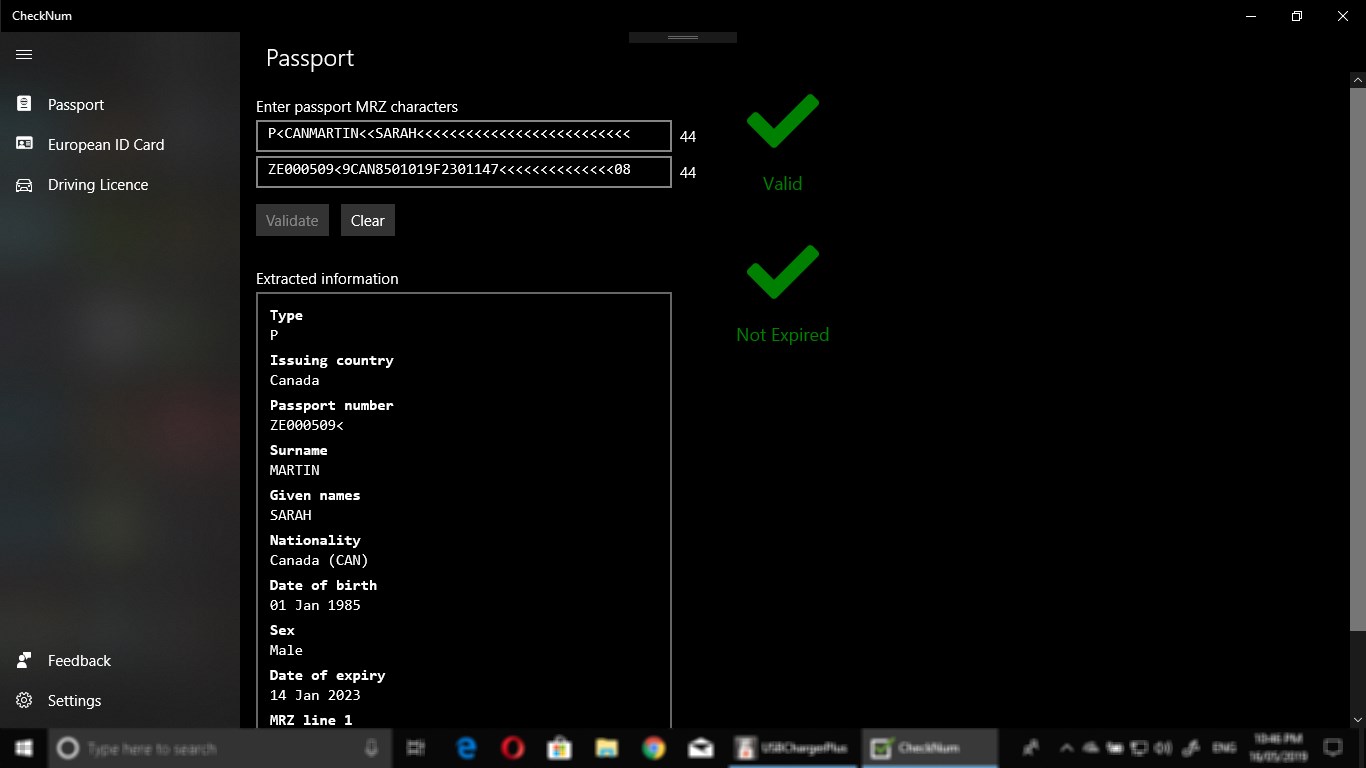Click the Date of expiry value 14 Jan 2023
The image size is (1366, 768).
[x=315, y=695]
